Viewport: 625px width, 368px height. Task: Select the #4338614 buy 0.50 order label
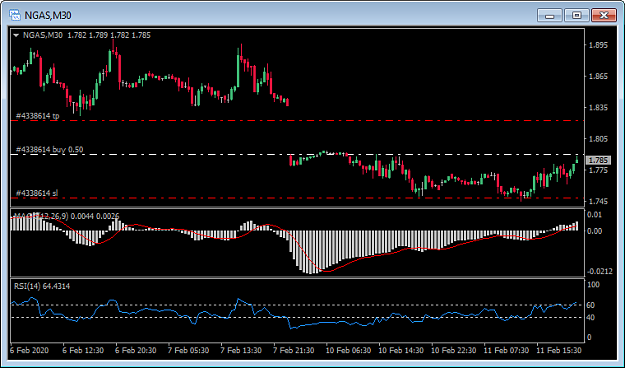click(x=49, y=150)
